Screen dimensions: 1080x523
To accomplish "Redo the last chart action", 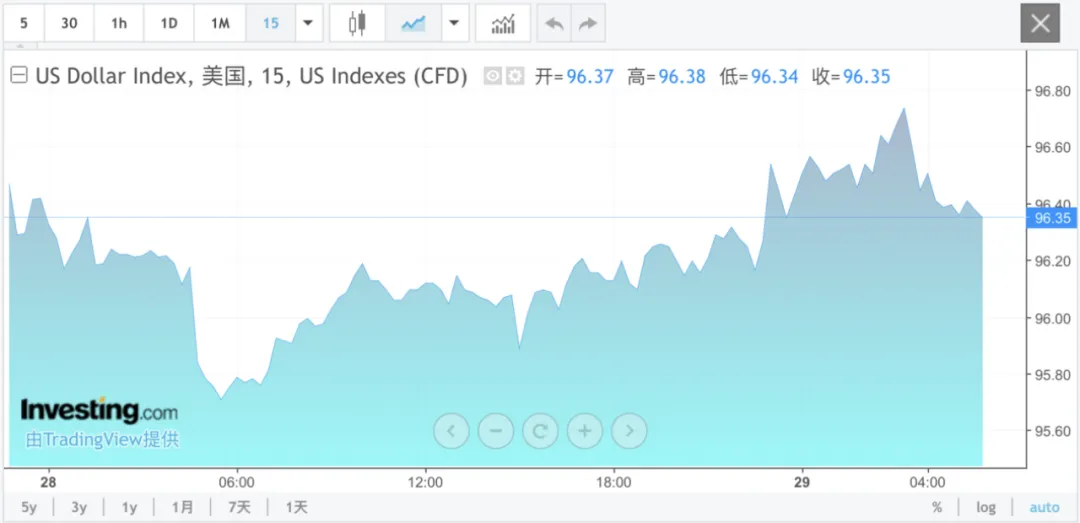I will [x=587, y=23].
